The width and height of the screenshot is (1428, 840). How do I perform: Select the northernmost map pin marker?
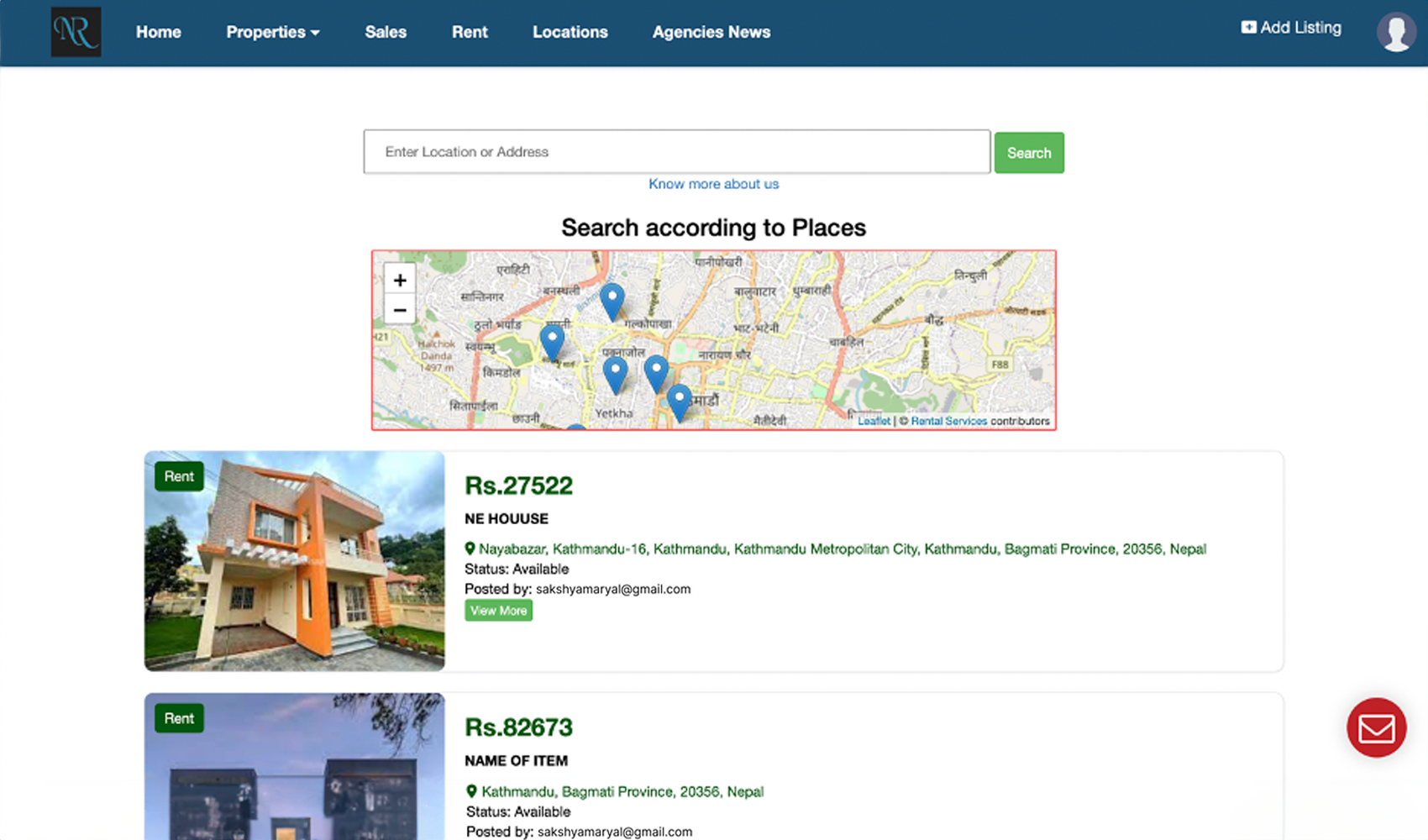(x=612, y=300)
